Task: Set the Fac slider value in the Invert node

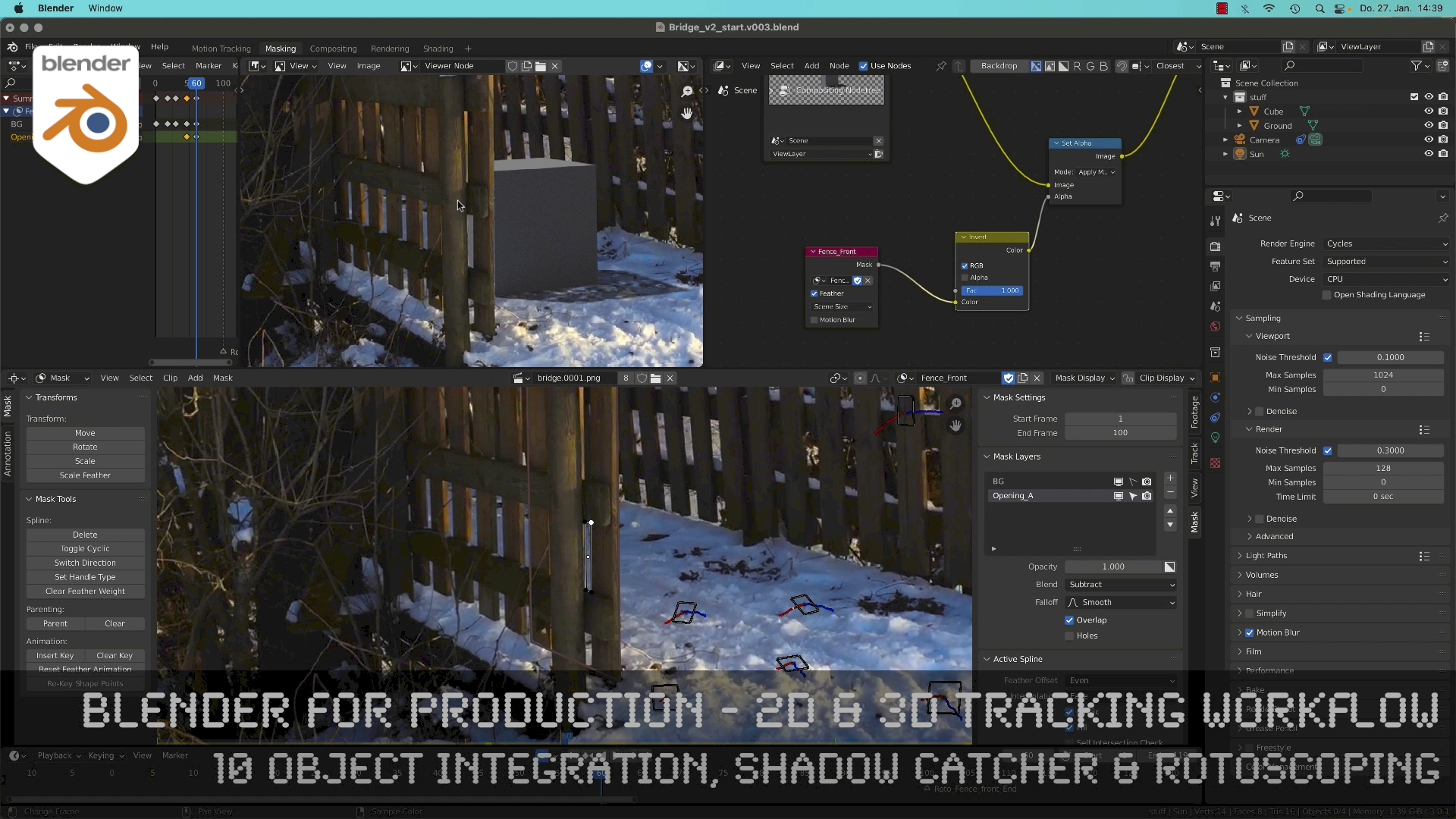Action: [x=992, y=290]
